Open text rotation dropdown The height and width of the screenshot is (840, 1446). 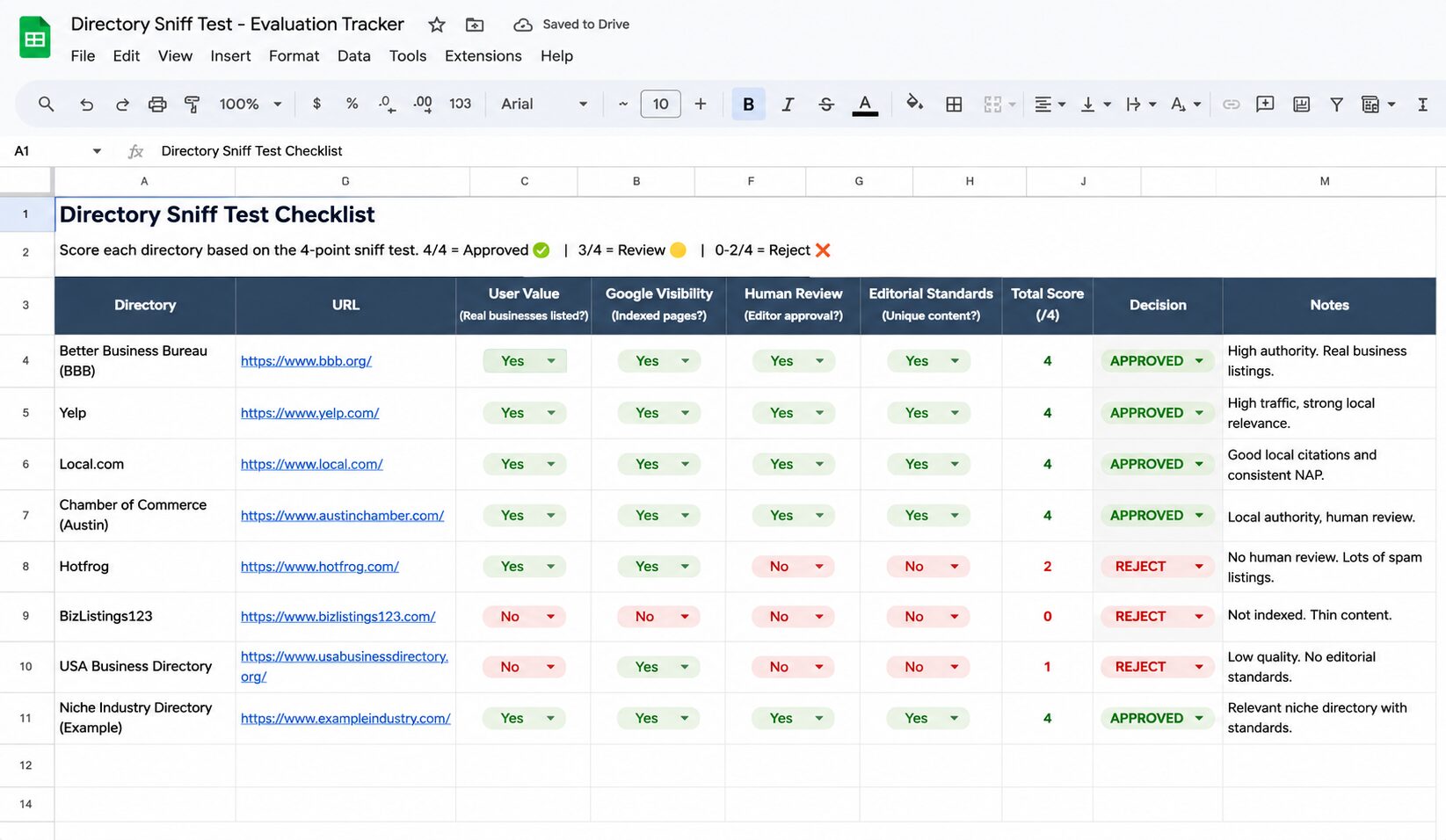pyautogui.click(x=1186, y=104)
